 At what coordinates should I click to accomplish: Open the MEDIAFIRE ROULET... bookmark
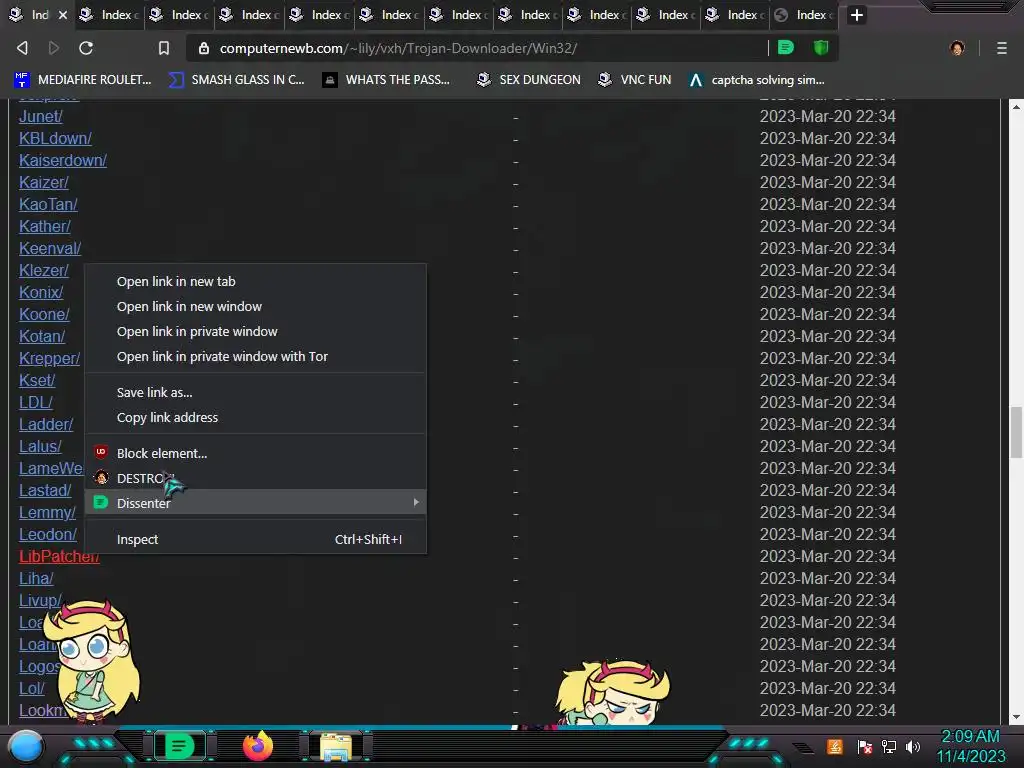pos(82,80)
